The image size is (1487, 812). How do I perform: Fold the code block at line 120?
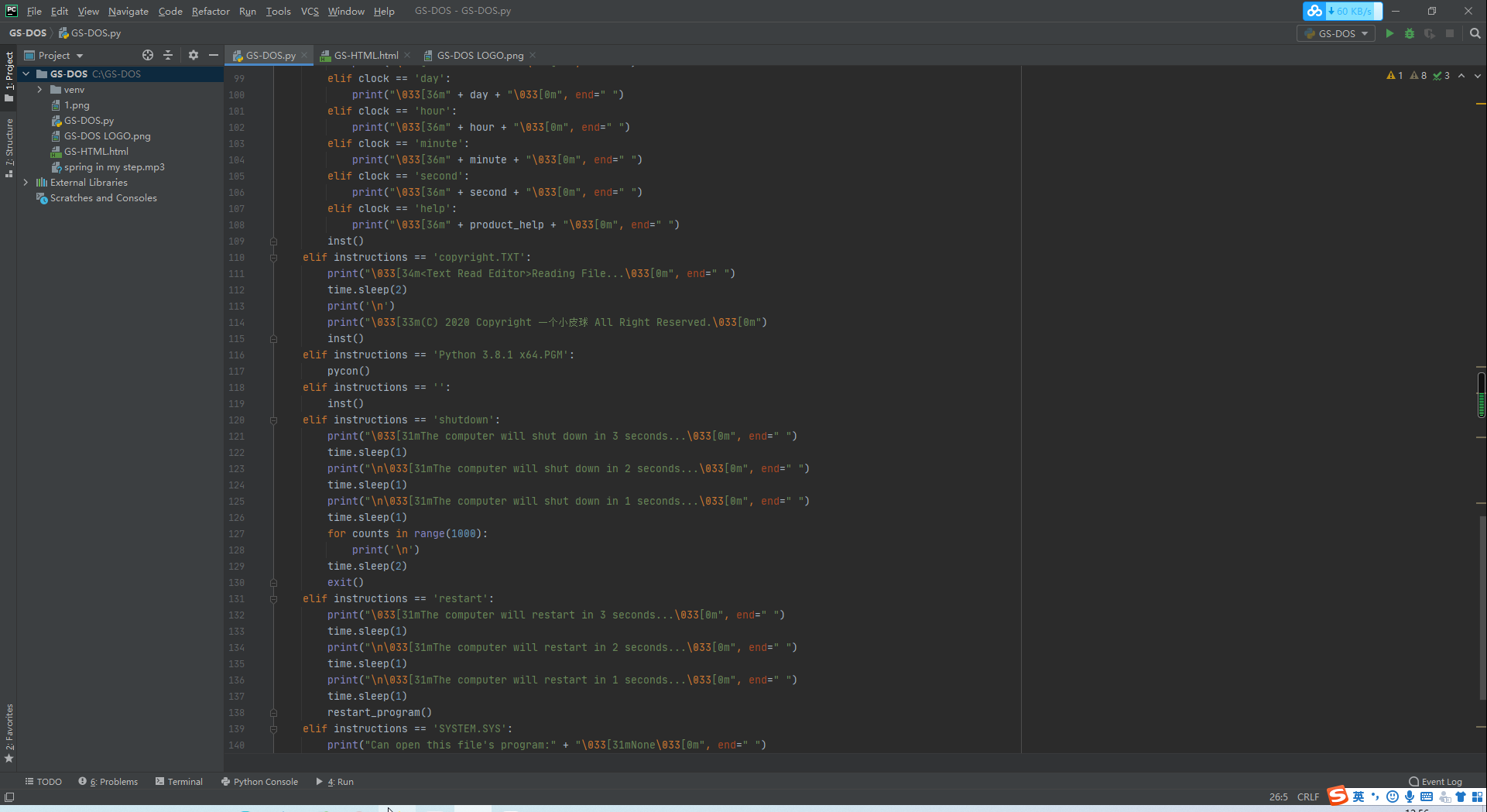(273, 420)
